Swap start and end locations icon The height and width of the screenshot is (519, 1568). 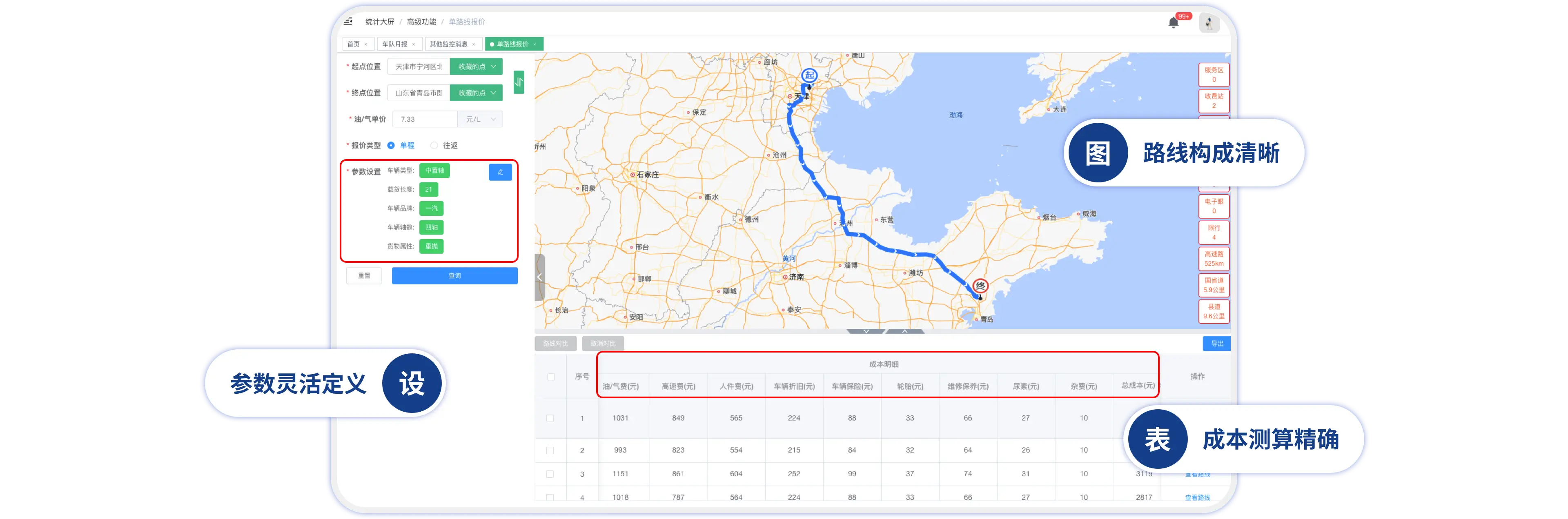519,82
